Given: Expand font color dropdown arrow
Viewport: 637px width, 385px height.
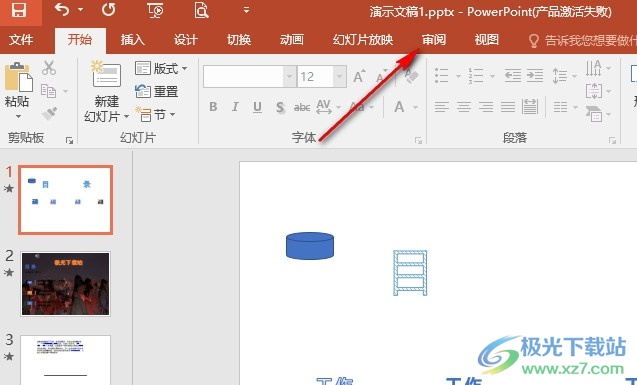Looking at the screenshot, I should [415, 107].
